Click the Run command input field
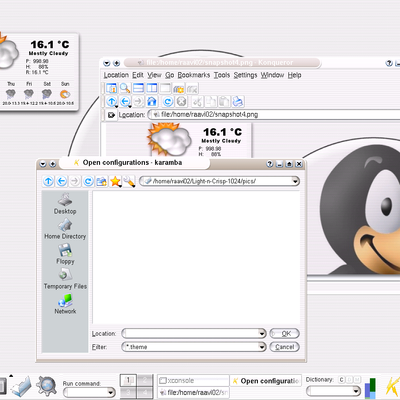 tap(86, 392)
